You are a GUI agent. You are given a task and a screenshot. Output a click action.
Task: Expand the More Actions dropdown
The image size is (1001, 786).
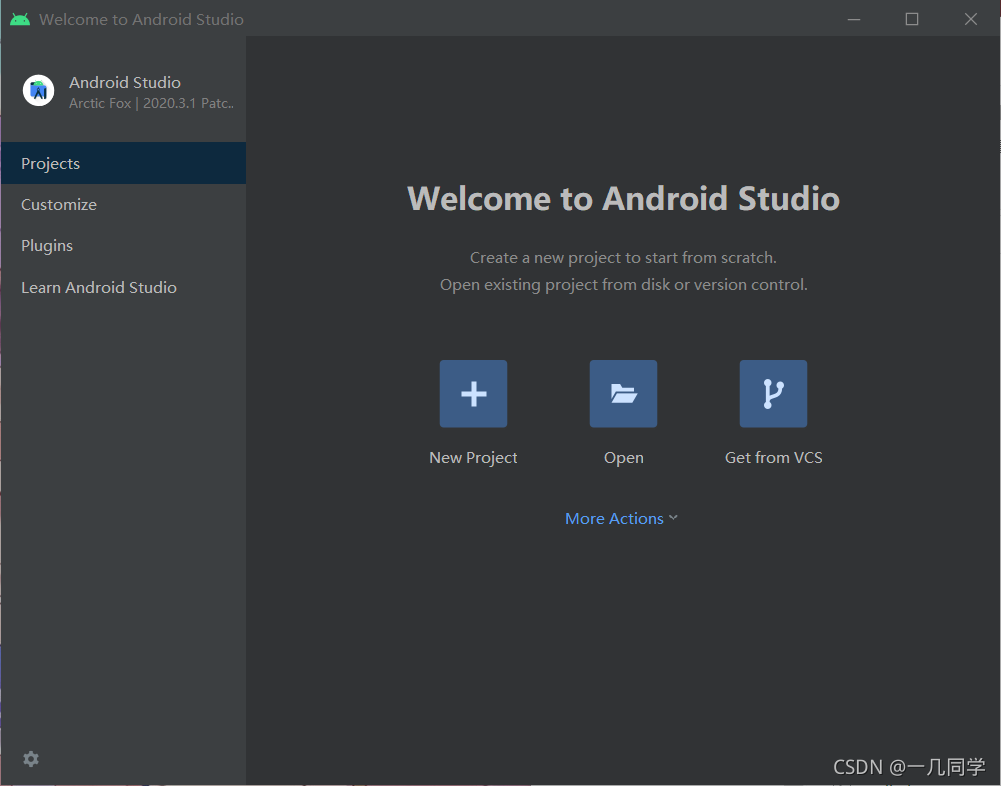coord(621,518)
